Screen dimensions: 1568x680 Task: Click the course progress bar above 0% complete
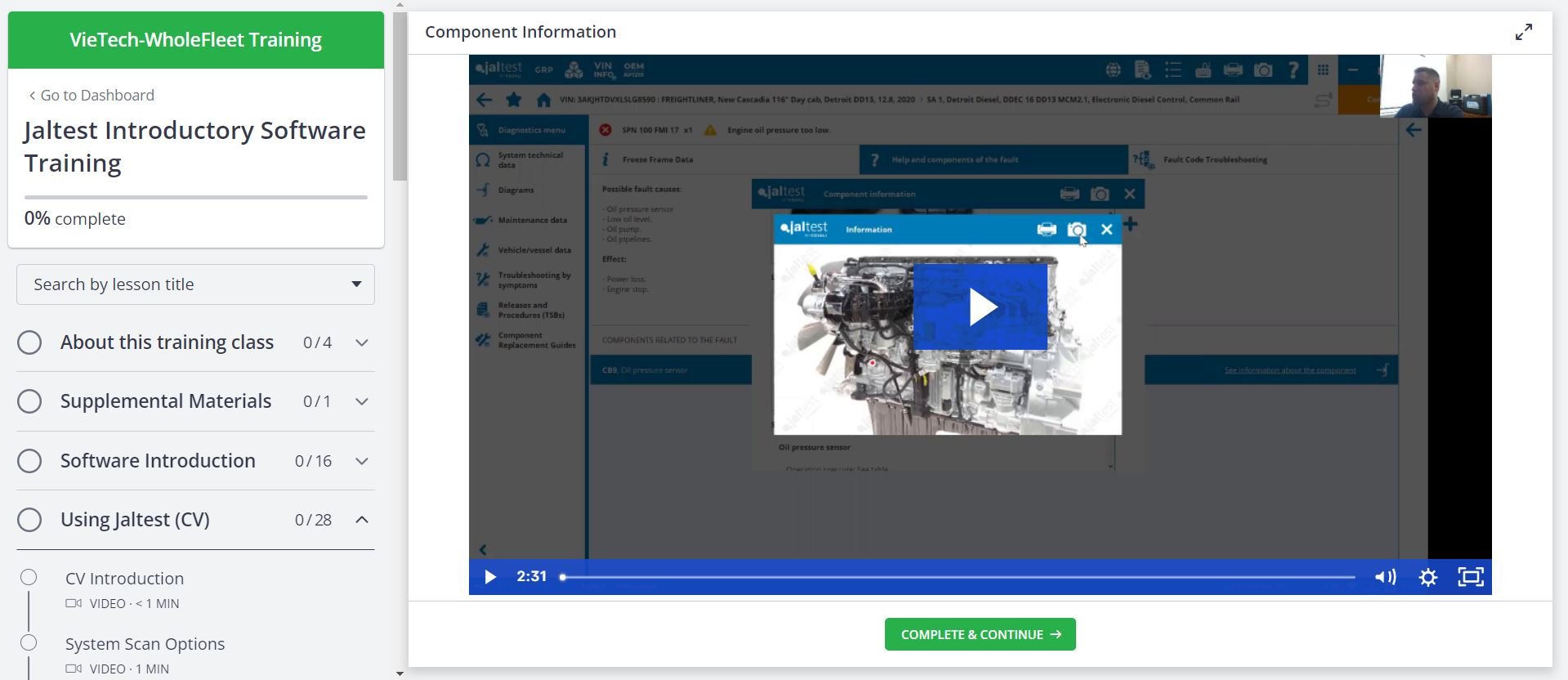tap(195, 197)
